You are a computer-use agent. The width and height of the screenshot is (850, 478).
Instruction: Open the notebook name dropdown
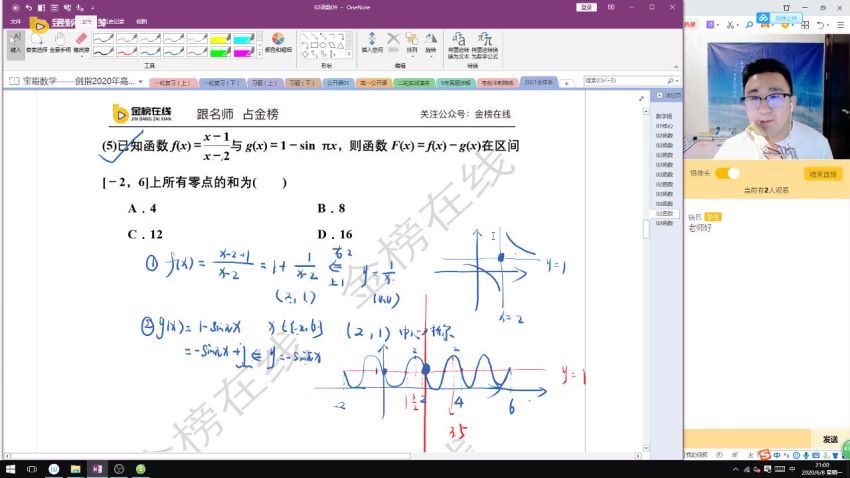(140, 81)
